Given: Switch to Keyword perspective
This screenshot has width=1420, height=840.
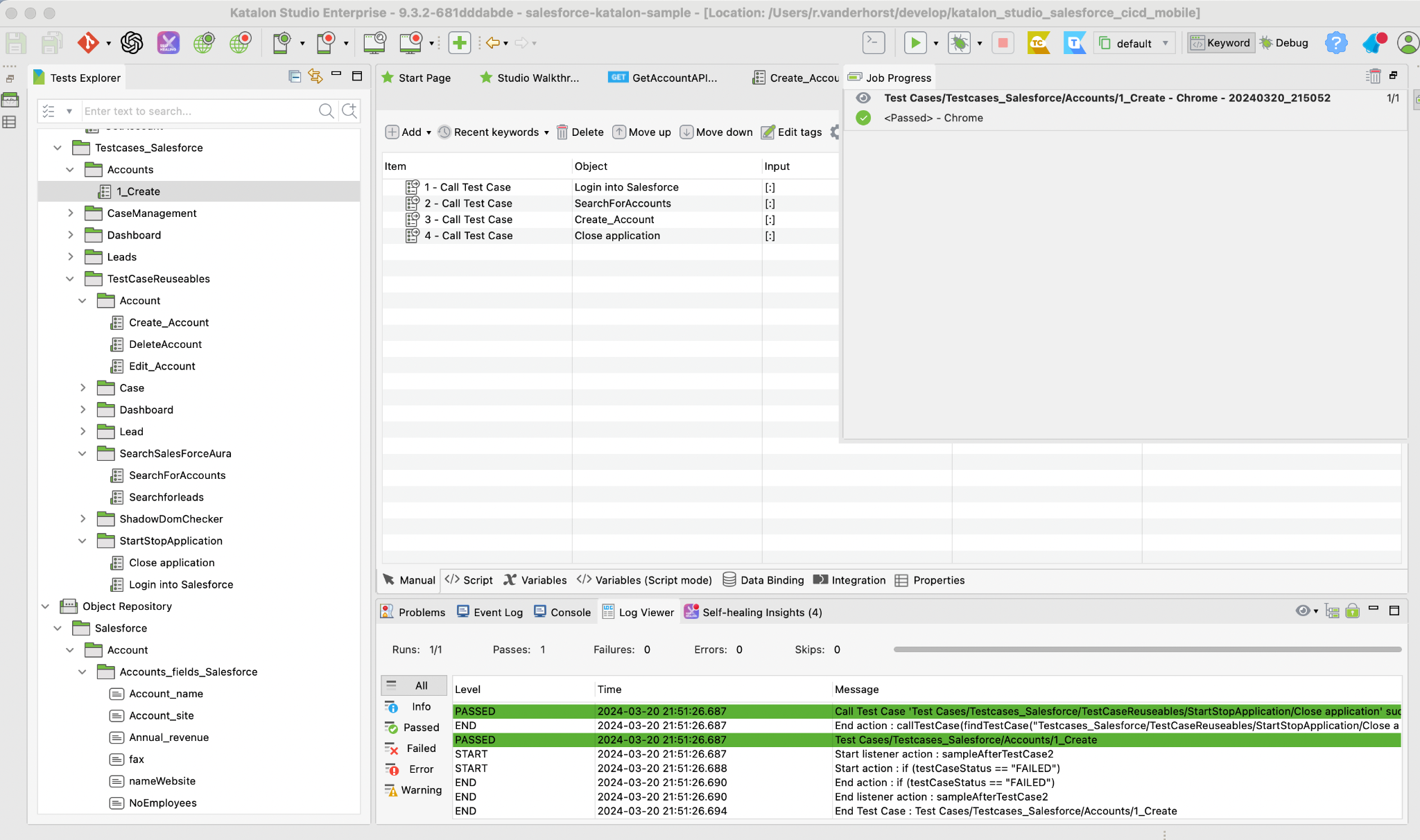Looking at the screenshot, I should pos(1220,43).
